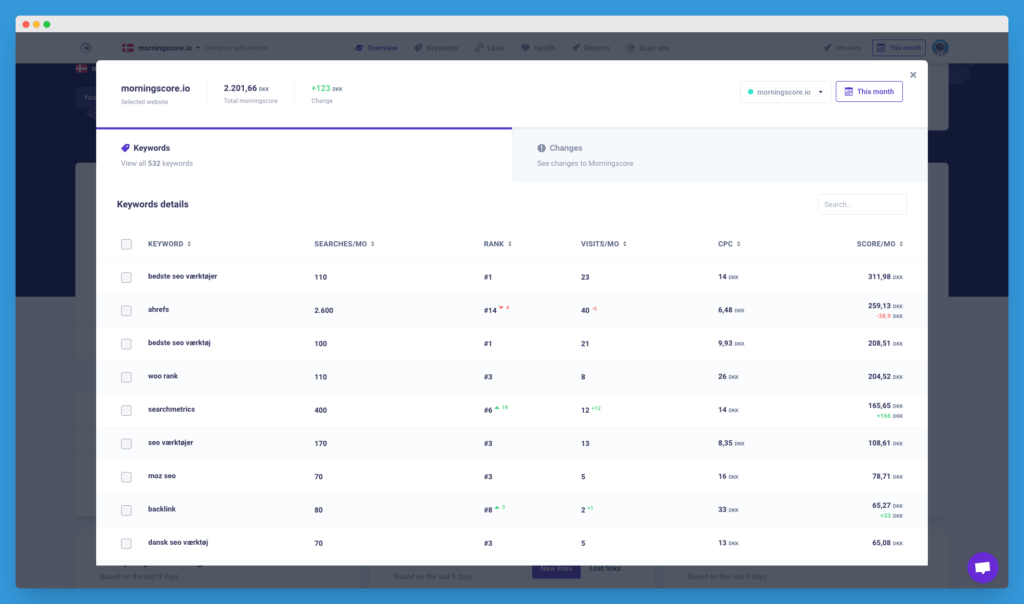This screenshot has height=604, width=1024.
Task: Sort table by Score/Mo arrows
Action: coord(902,244)
